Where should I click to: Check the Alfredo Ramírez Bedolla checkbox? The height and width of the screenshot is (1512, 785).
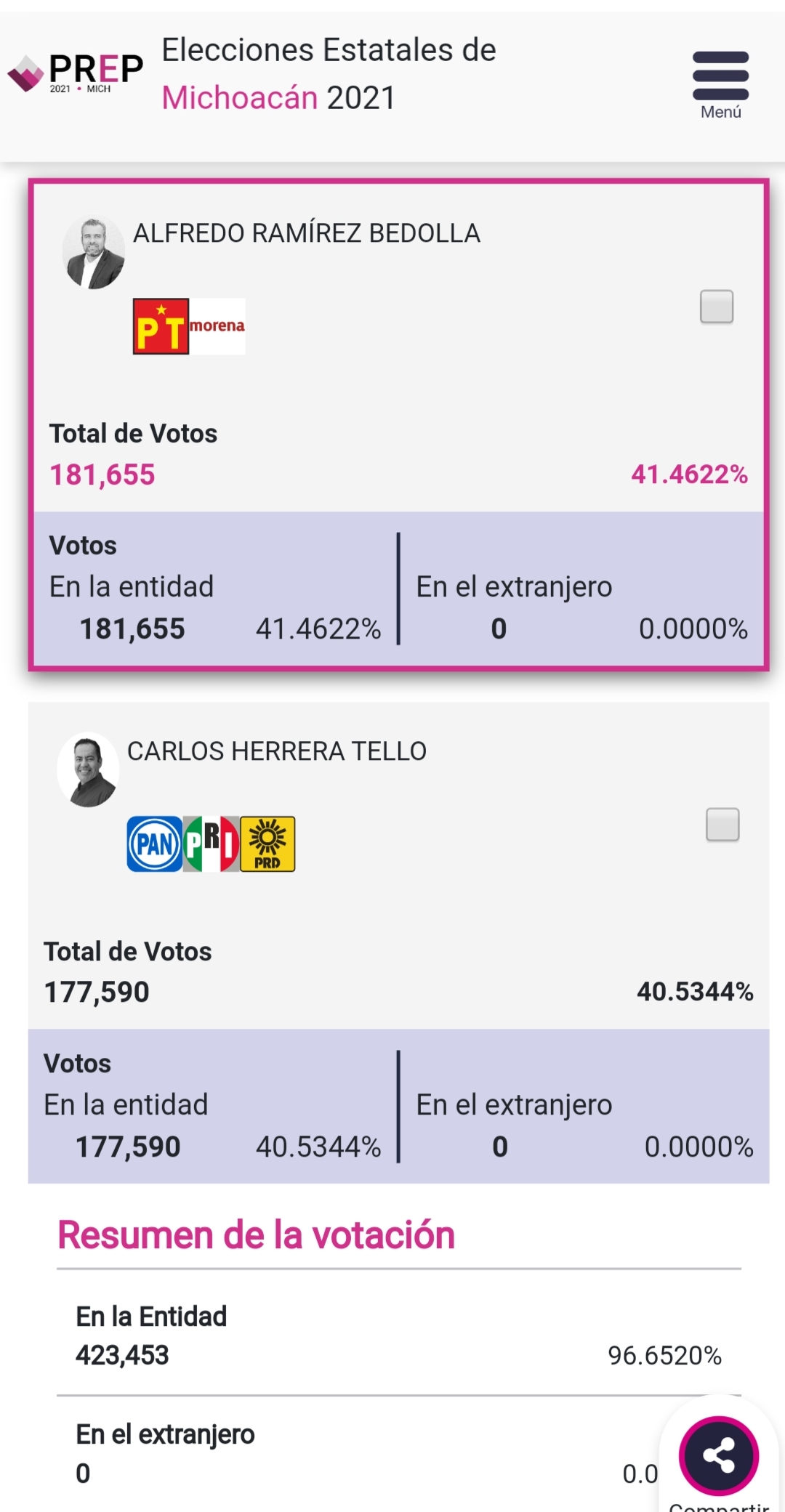pos(717,307)
